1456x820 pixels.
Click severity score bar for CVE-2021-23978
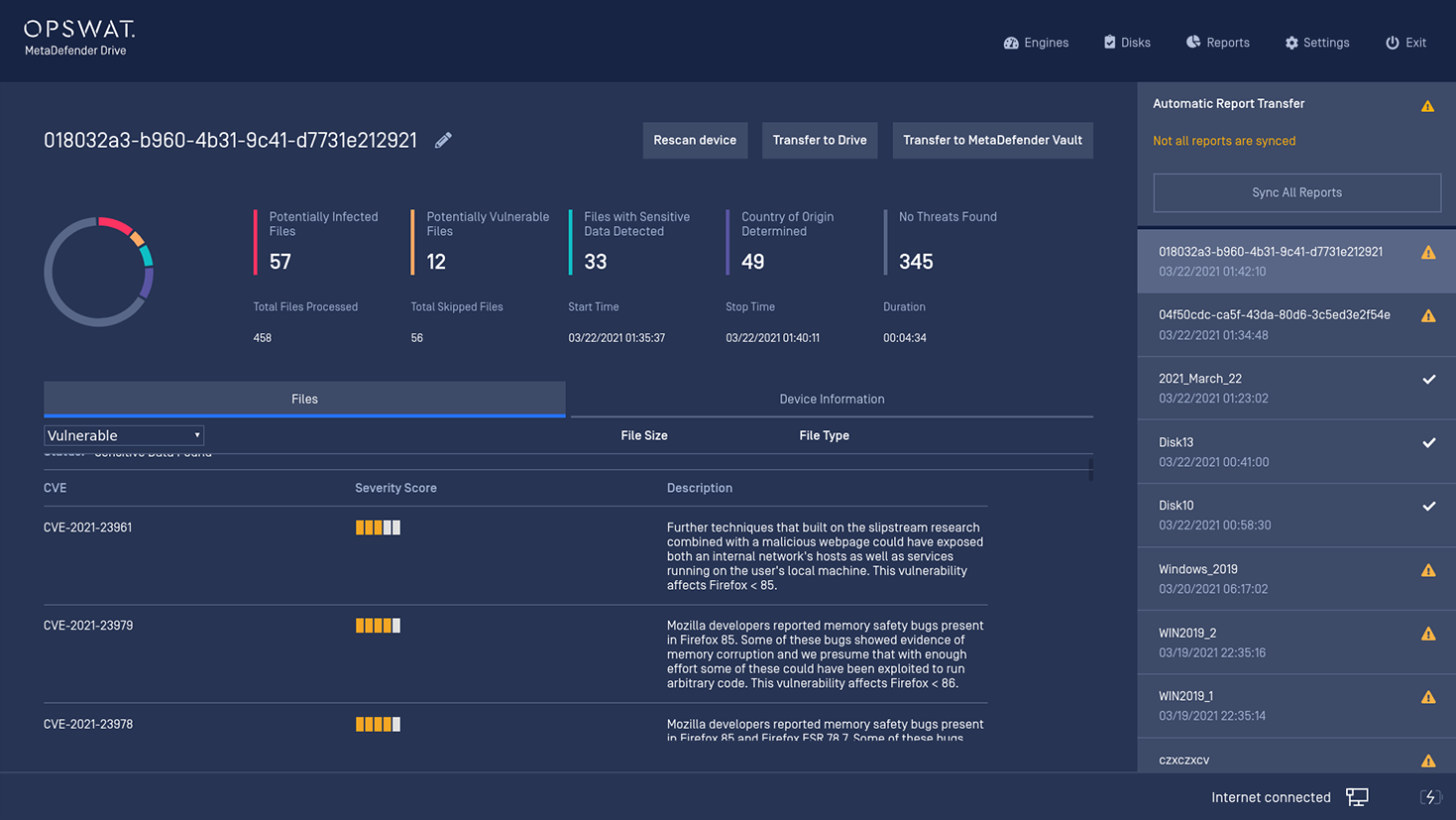(378, 724)
